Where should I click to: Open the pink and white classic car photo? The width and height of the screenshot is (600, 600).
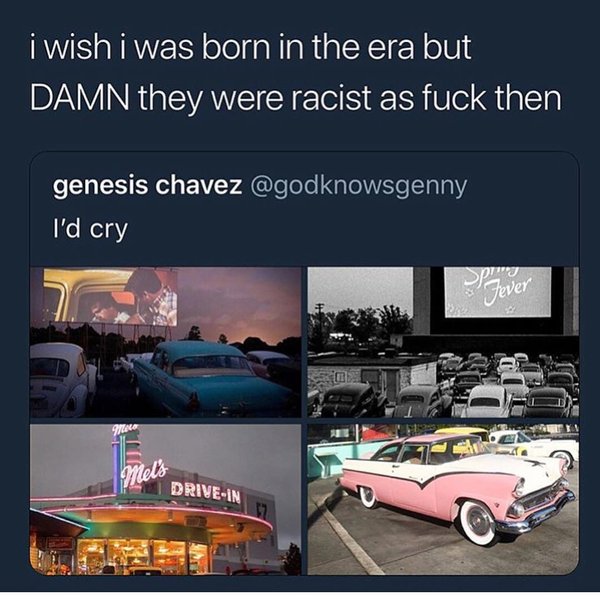443,499
